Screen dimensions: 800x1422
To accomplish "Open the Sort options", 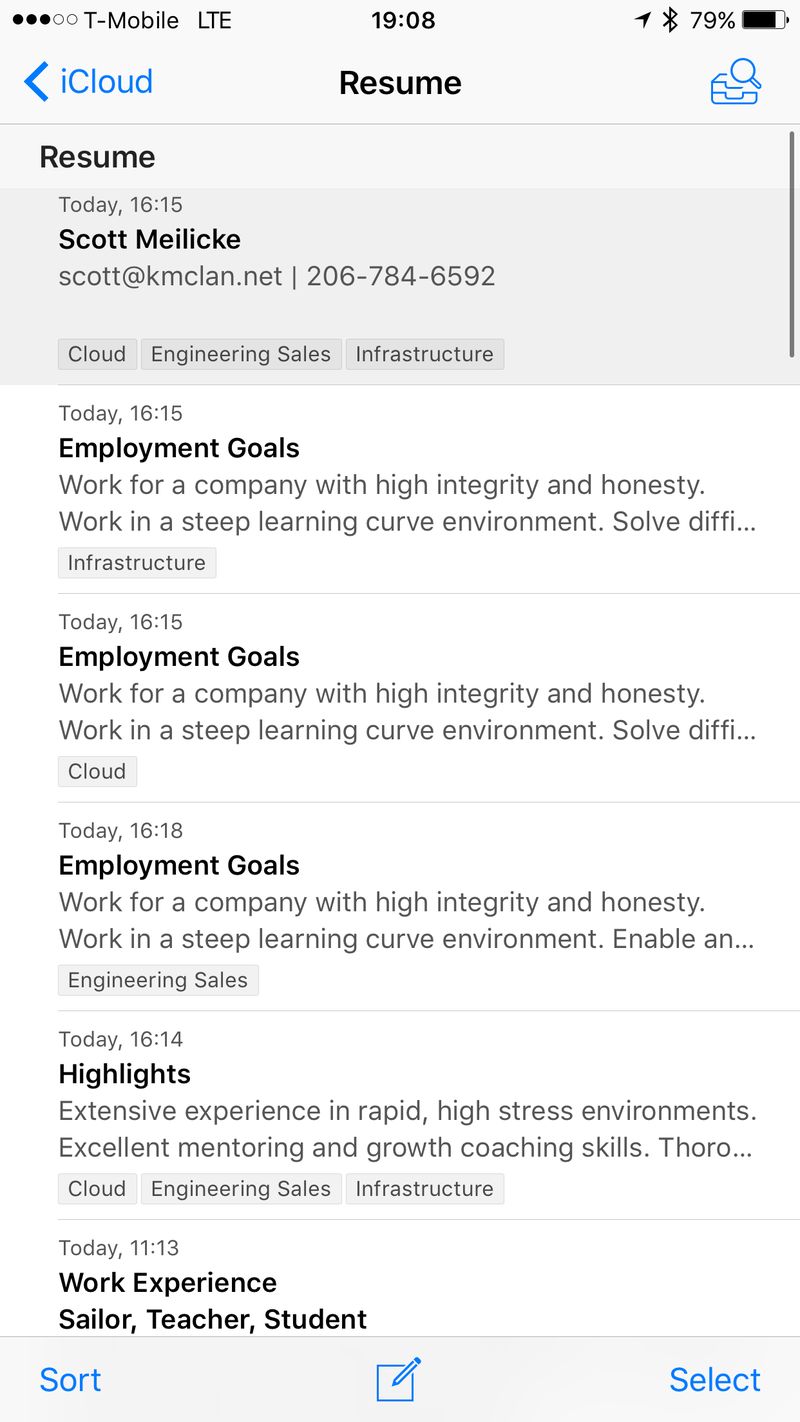I will point(70,1380).
